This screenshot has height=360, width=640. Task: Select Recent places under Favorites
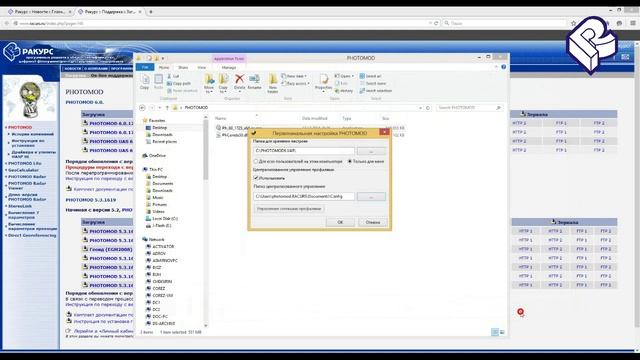[164, 142]
